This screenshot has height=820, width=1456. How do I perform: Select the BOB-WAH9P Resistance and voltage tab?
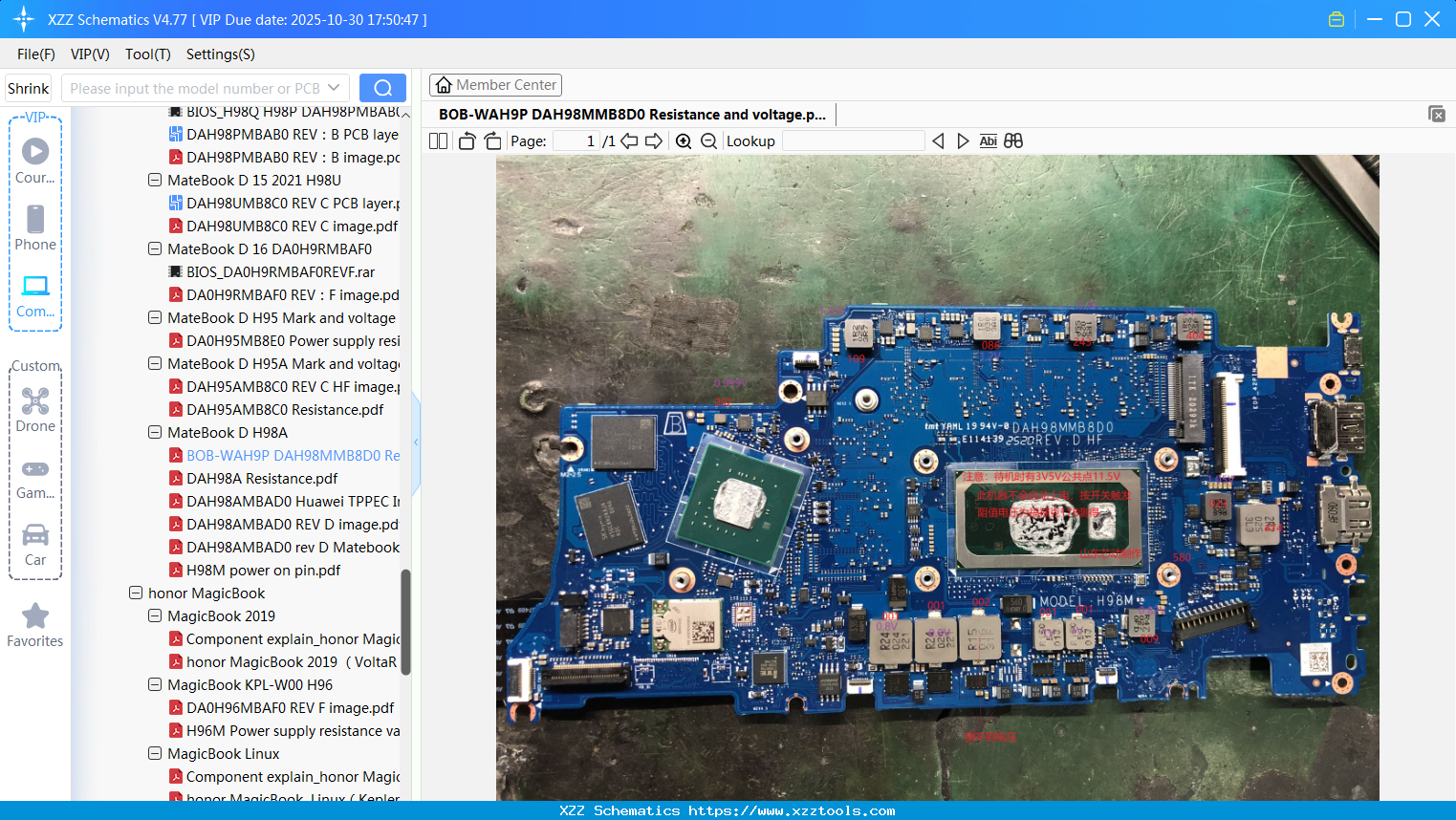[632, 115]
